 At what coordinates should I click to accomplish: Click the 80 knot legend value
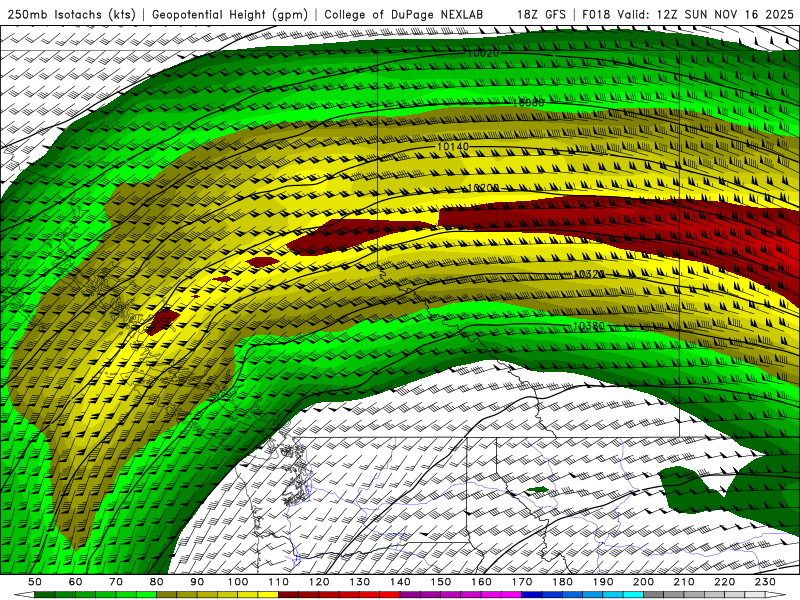pos(157,582)
